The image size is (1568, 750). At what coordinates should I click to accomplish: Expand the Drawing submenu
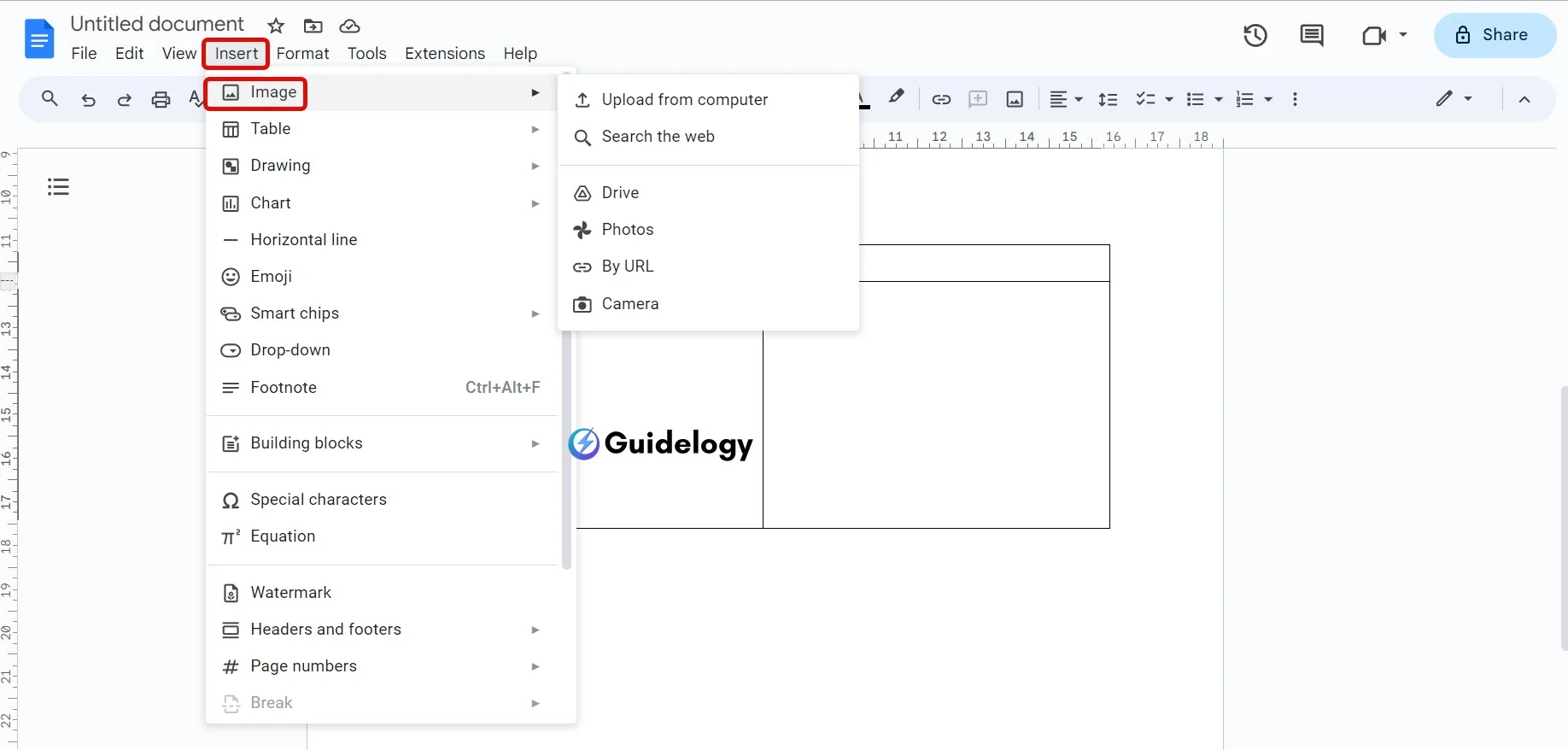click(382, 166)
